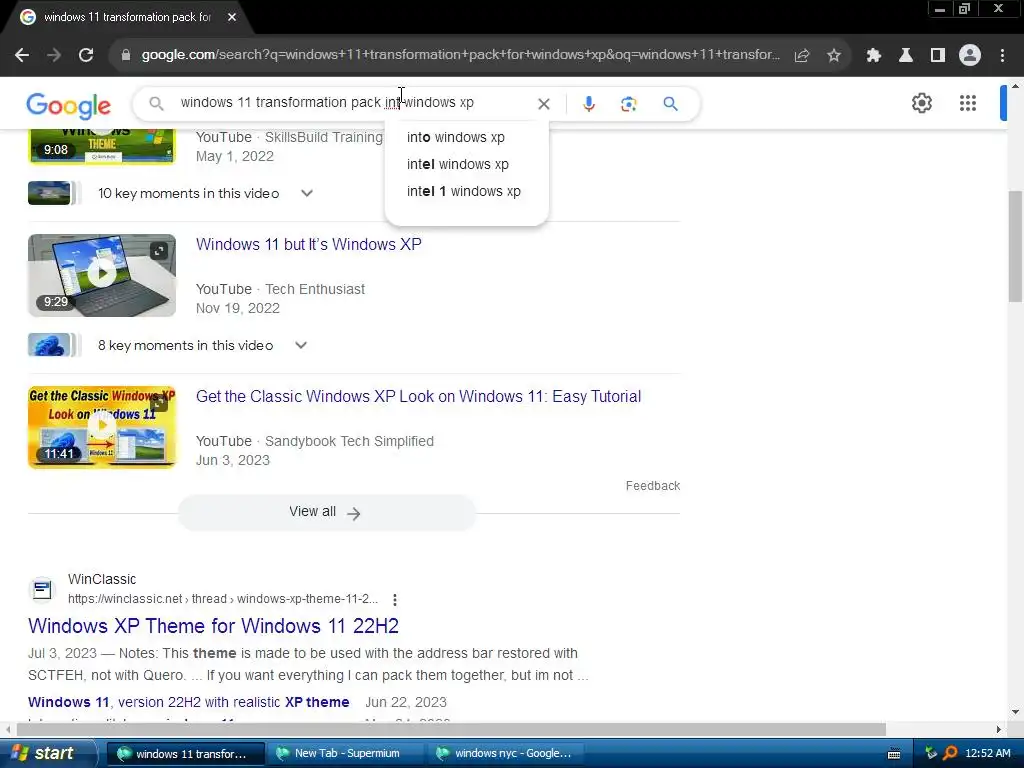The image size is (1024, 768).
Task: Click the winclassic.net breadcrumb URL
Action: 223,599
